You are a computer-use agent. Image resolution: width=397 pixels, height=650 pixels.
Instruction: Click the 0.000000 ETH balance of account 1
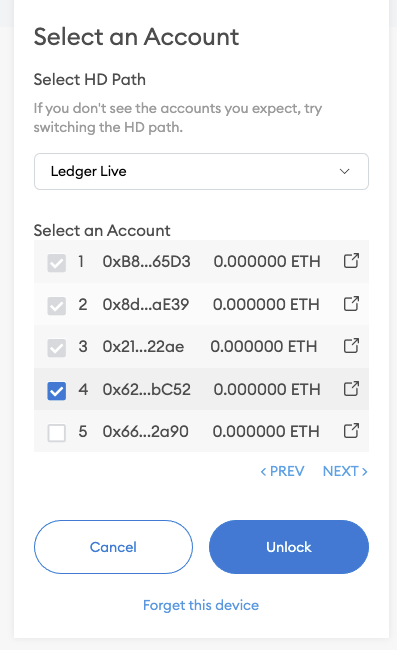click(x=267, y=262)
